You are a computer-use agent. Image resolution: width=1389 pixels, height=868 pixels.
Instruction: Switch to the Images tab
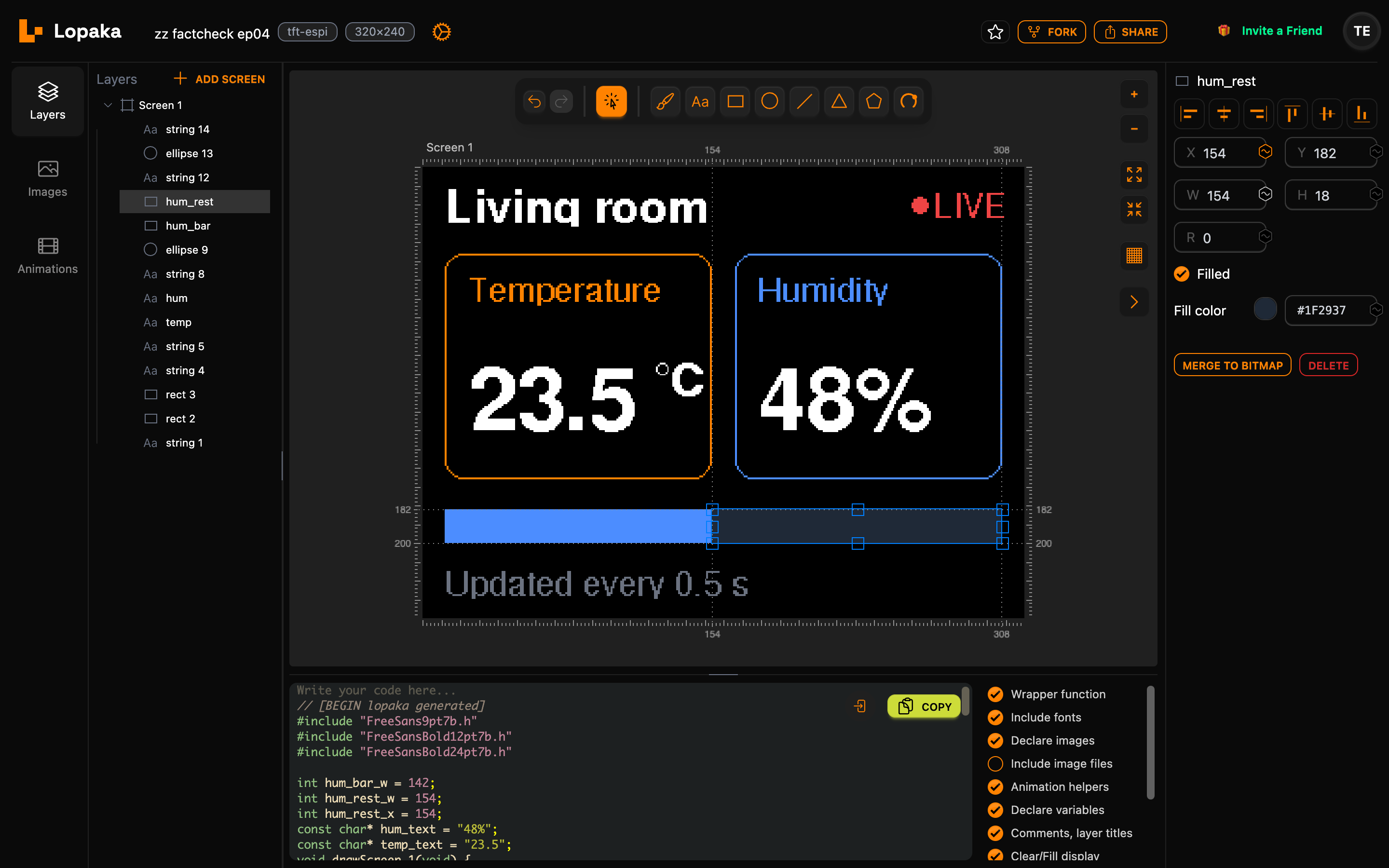click(48, 178)
